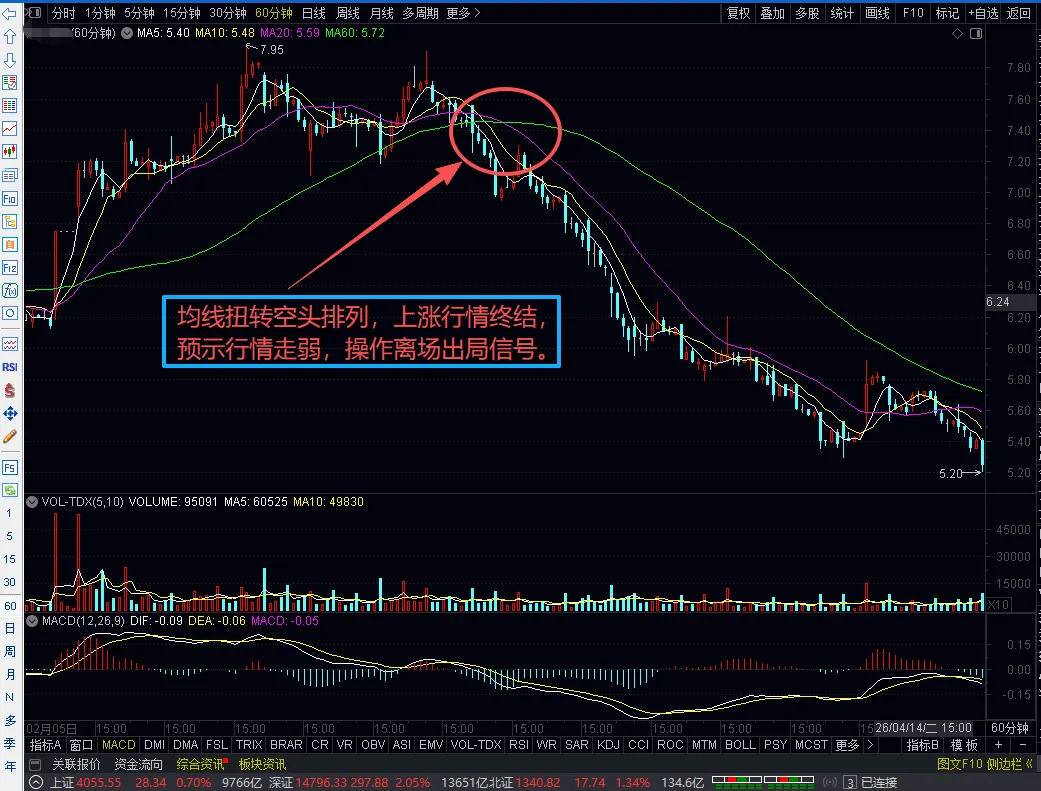This screenshot has width=1041, height=791.
Task: Click the green refresh icon in sidebar
Action: coord(10,490)
